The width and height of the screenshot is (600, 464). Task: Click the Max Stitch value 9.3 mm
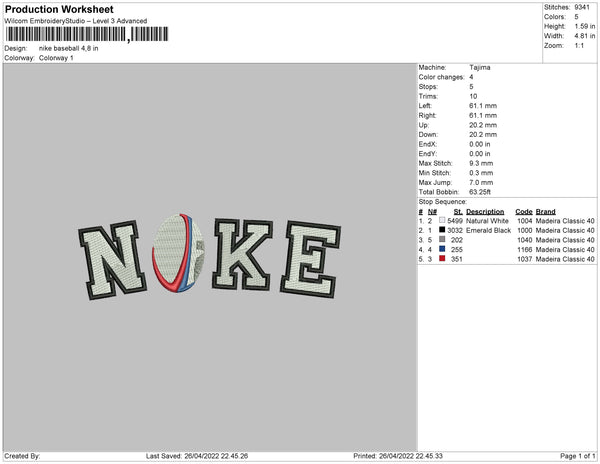[x=481, y=163]
